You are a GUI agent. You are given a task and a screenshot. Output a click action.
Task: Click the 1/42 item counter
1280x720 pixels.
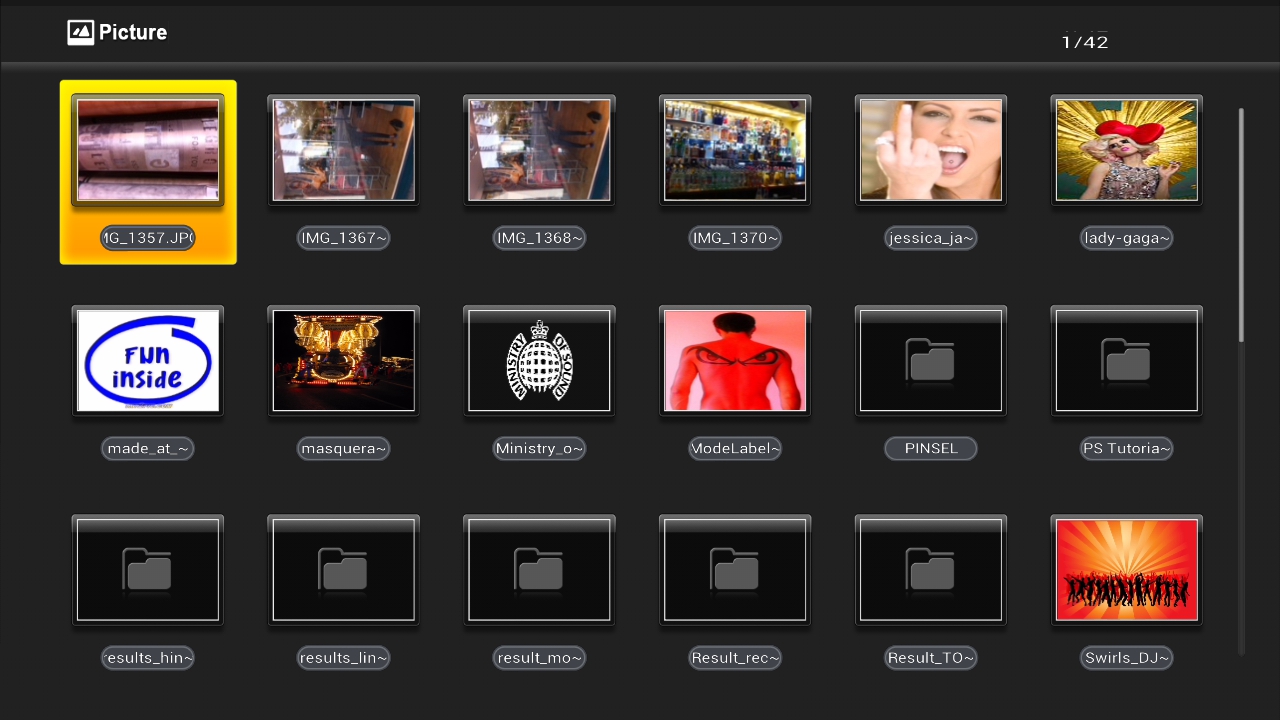pyautogui.click(x=1085, y=42)
